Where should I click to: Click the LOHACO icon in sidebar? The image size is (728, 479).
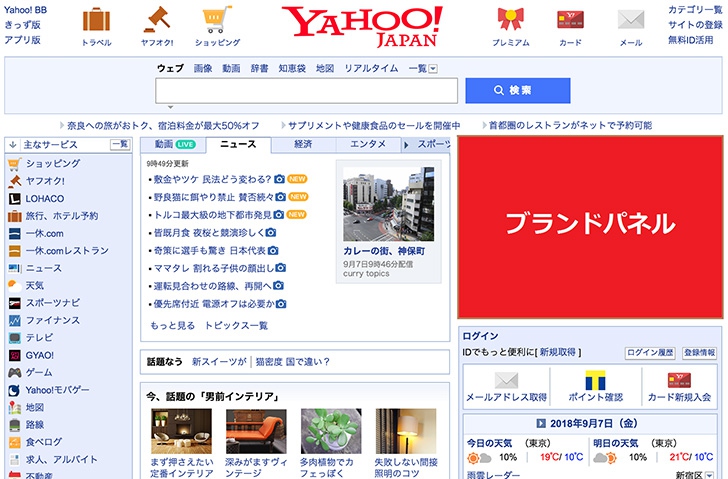point(14,199)
